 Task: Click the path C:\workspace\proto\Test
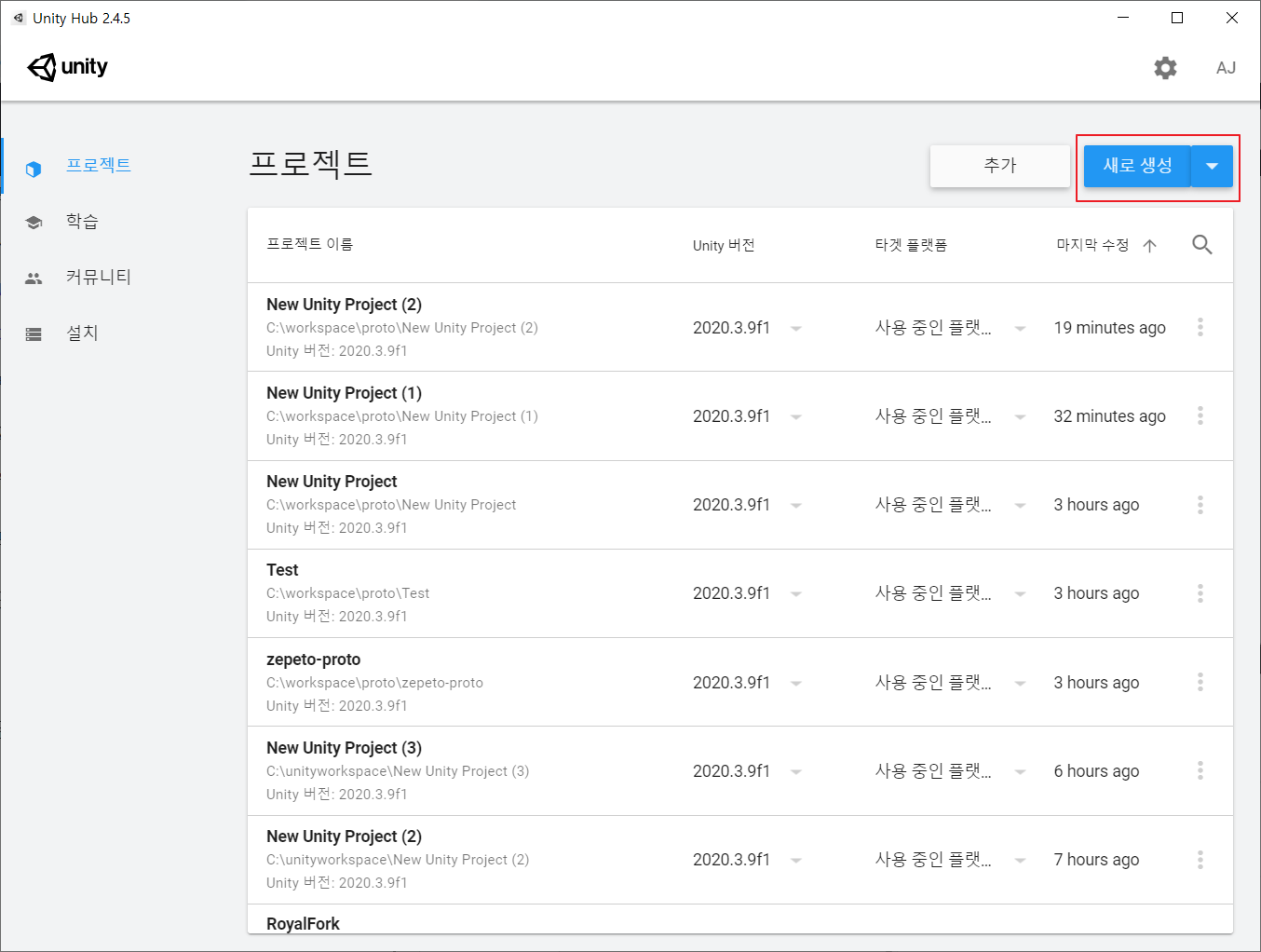click(x=347, y=593)
